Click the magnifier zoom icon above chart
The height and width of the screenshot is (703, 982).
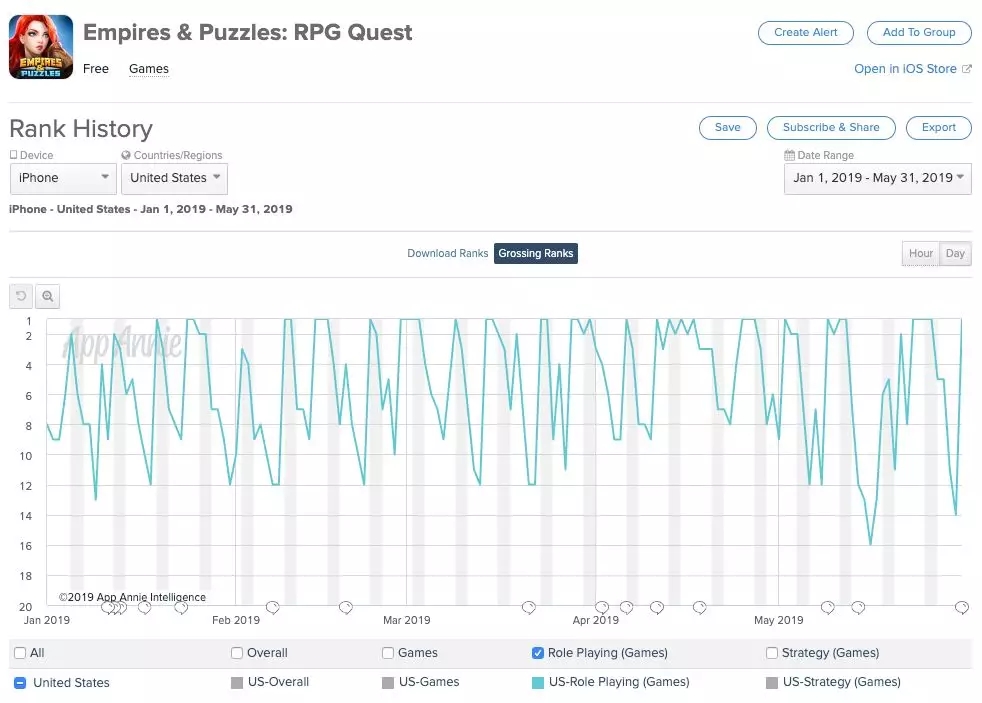click(47, 296)
